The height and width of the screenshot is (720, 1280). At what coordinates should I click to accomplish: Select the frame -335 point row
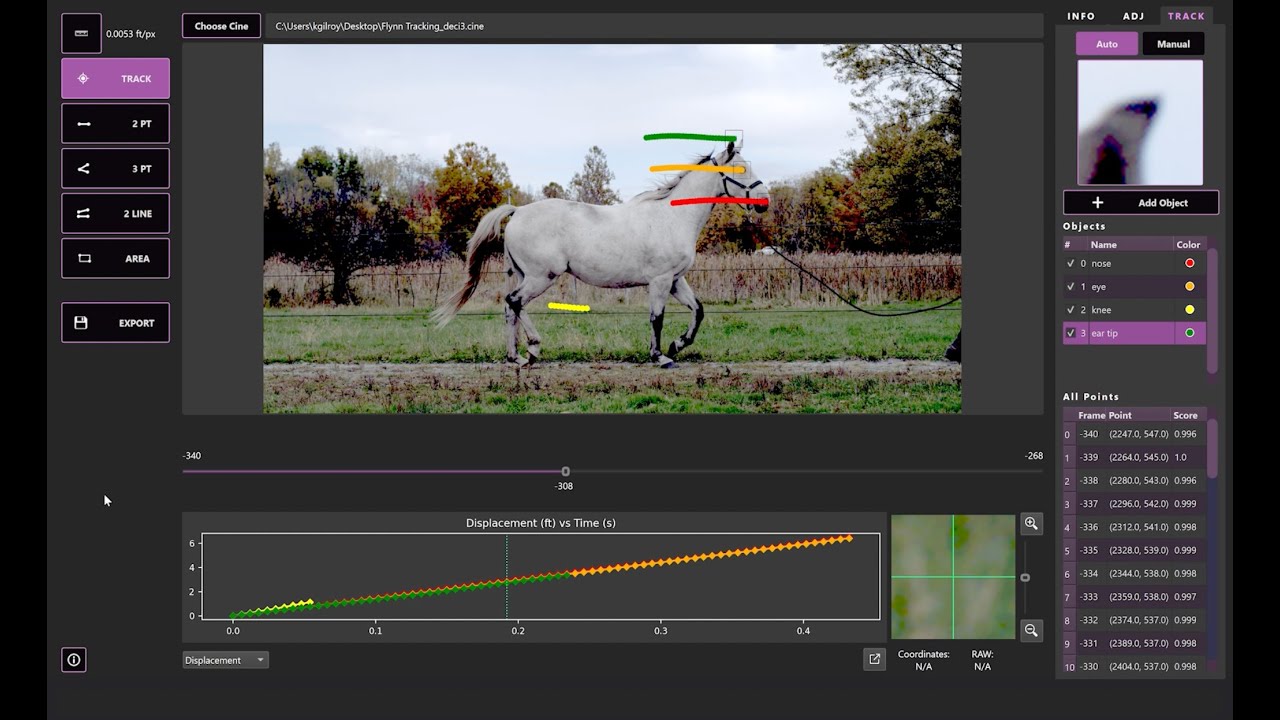pyautogui.click(x=1134, y=550)
